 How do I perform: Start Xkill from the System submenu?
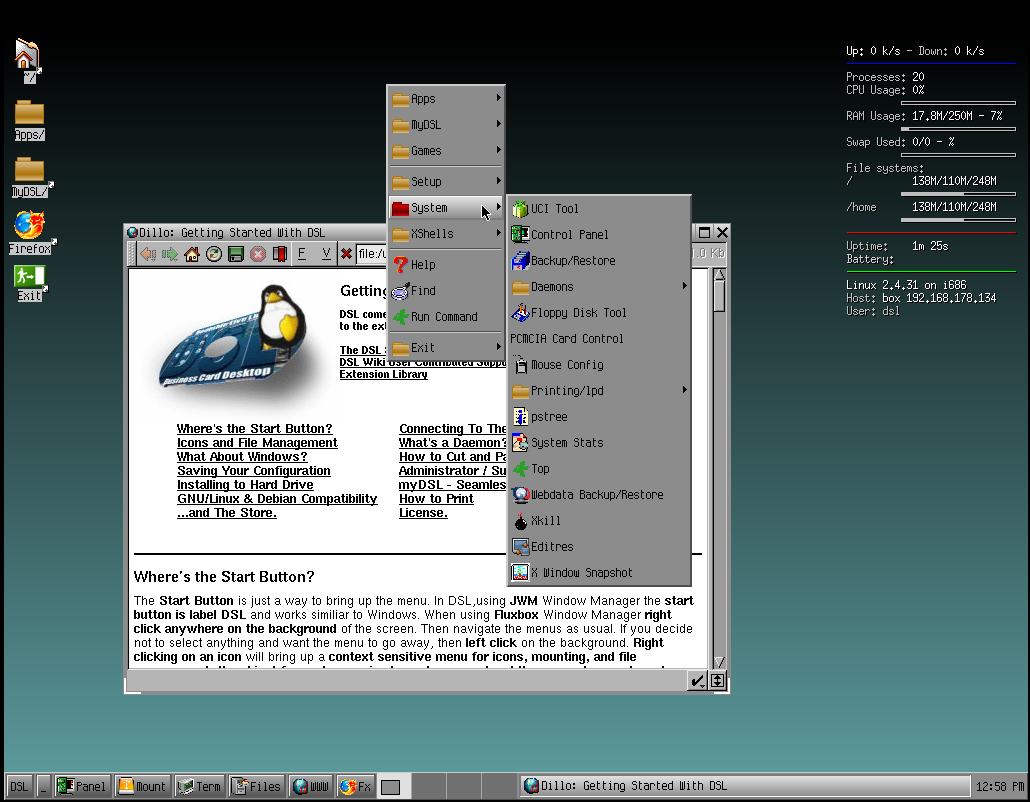click(599, 521)
